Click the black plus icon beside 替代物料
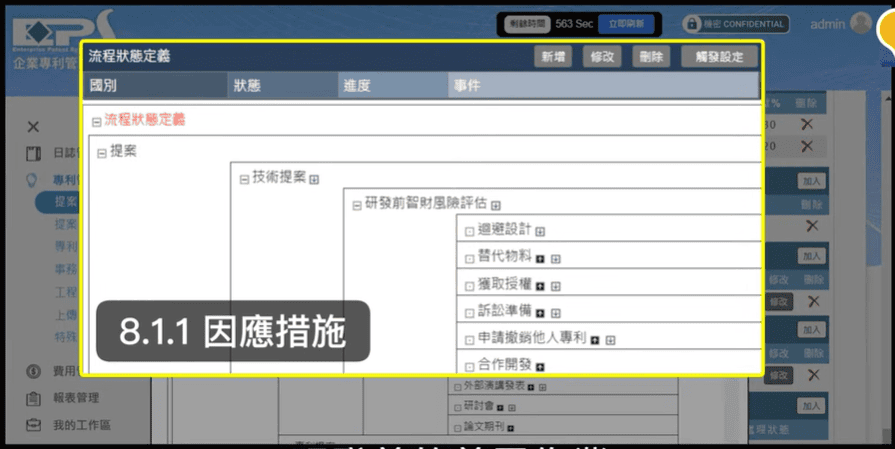 [x=541, y=258]
